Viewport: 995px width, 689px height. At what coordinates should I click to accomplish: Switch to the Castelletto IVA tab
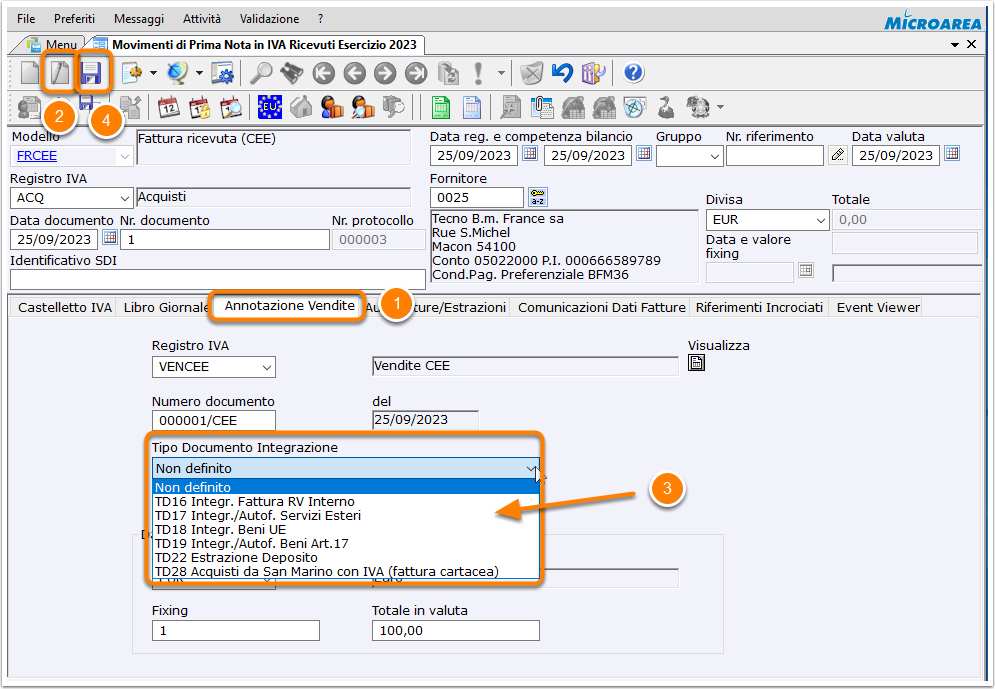click(65, 308)
